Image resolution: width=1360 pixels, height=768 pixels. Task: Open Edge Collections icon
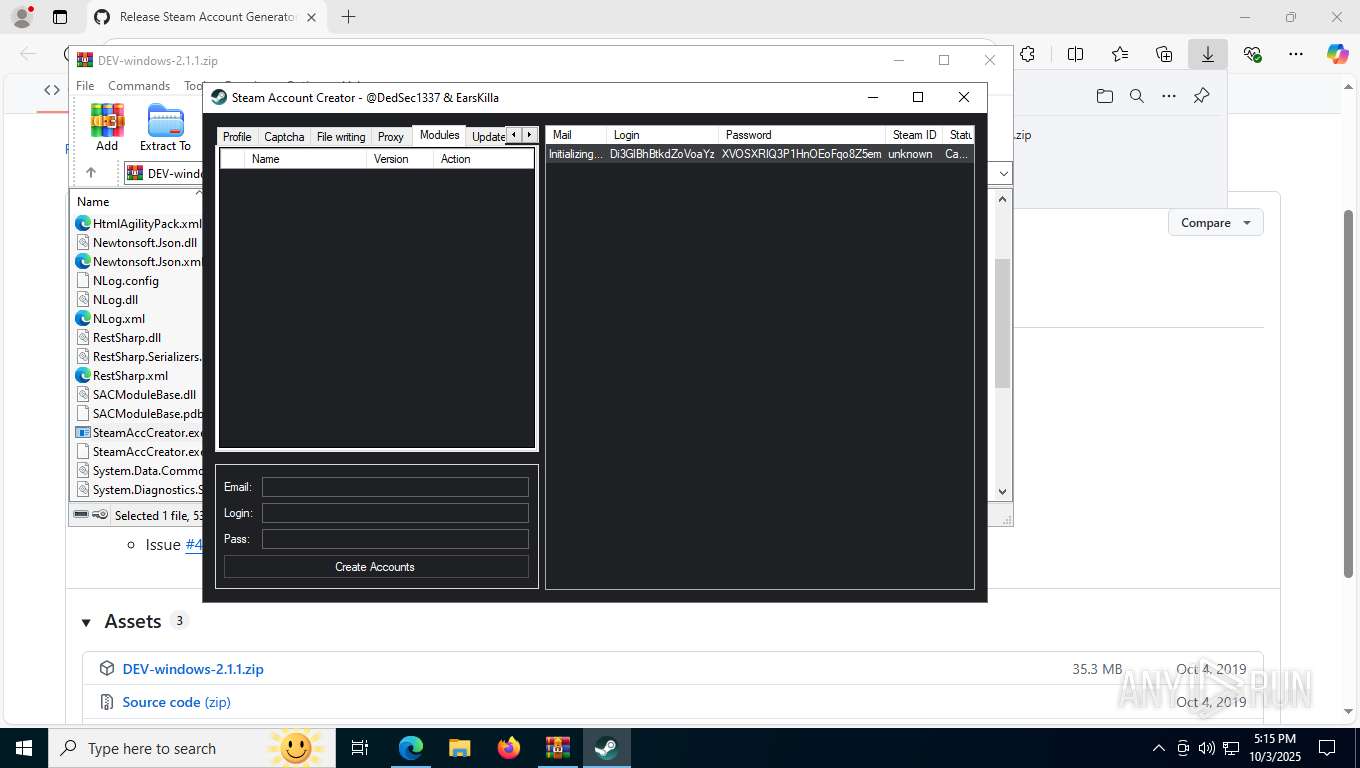[x=1164, y=55]
